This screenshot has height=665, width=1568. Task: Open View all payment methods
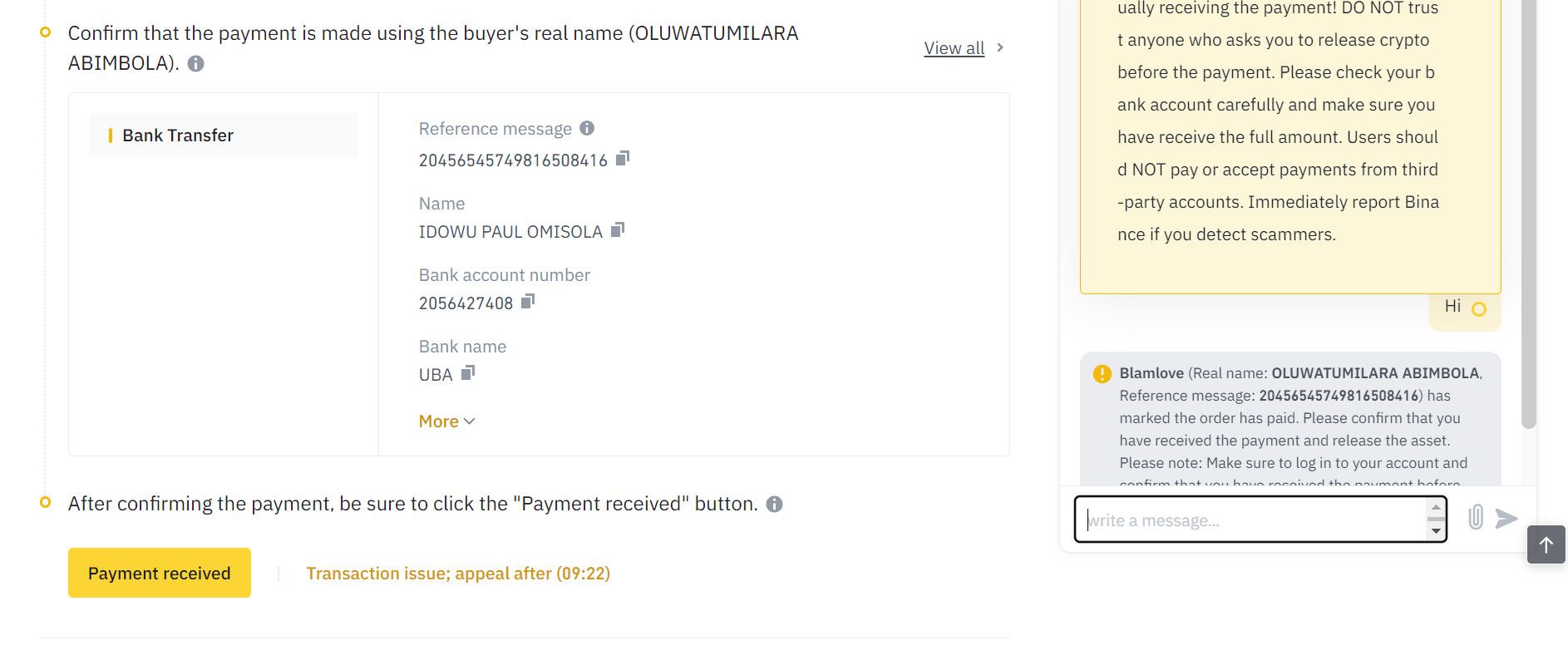pyautogui.click(x=954, y=48)
